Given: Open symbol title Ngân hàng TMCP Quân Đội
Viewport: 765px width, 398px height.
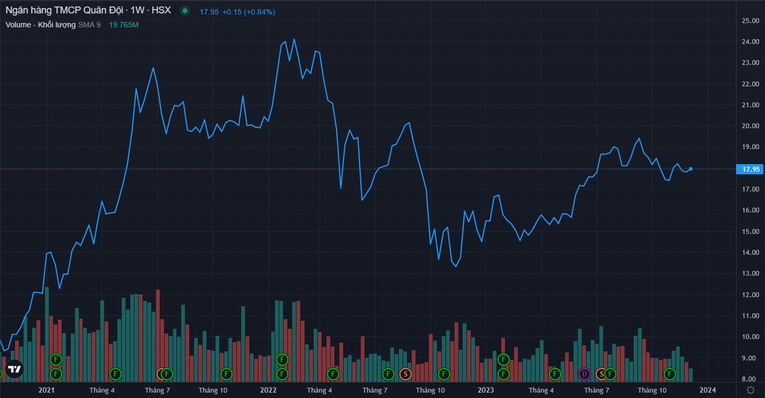Looking at the screenshot, I should [x=64, y=10].
